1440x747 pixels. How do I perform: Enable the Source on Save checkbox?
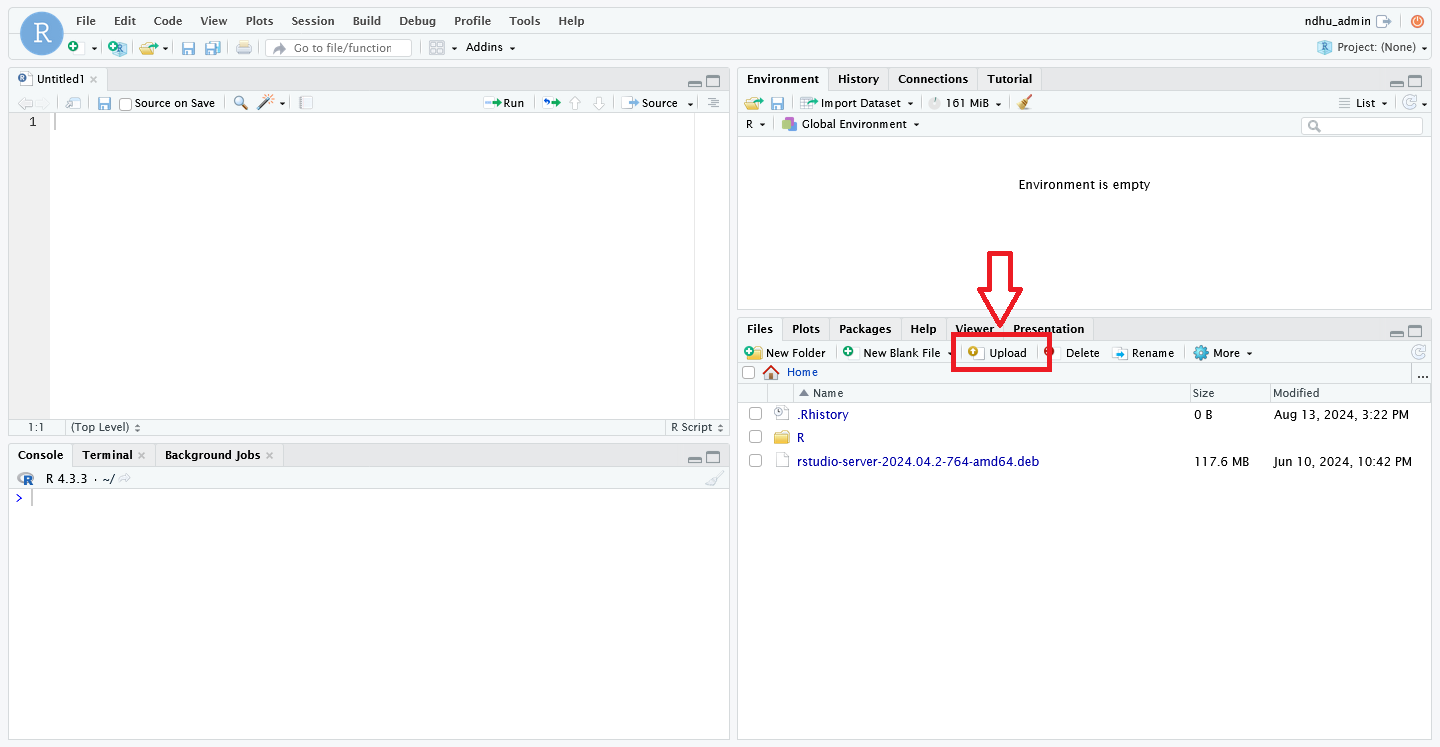(x=126, y=104)
